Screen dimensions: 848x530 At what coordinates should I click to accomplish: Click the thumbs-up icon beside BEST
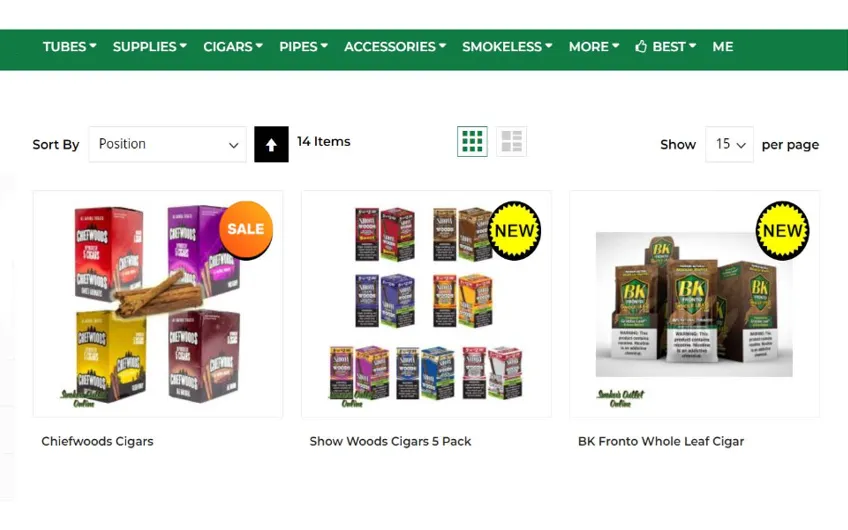pyautogui.click(x=641, y=47)
